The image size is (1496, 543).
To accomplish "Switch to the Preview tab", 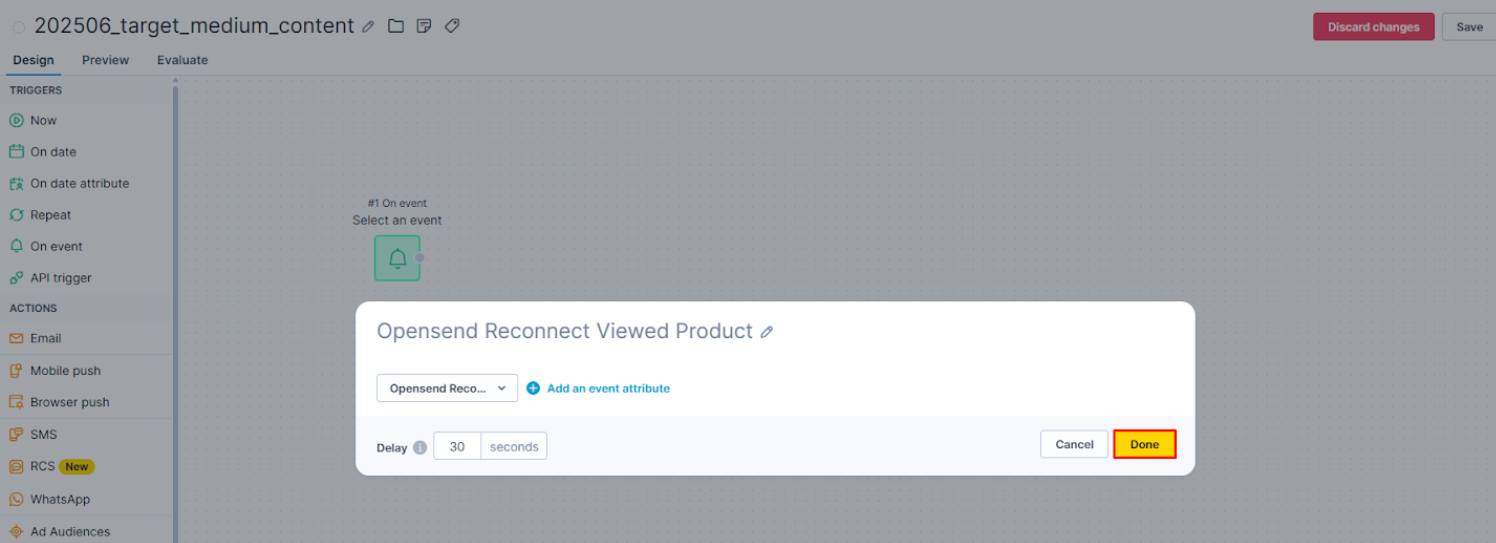I will click(105, 60).
